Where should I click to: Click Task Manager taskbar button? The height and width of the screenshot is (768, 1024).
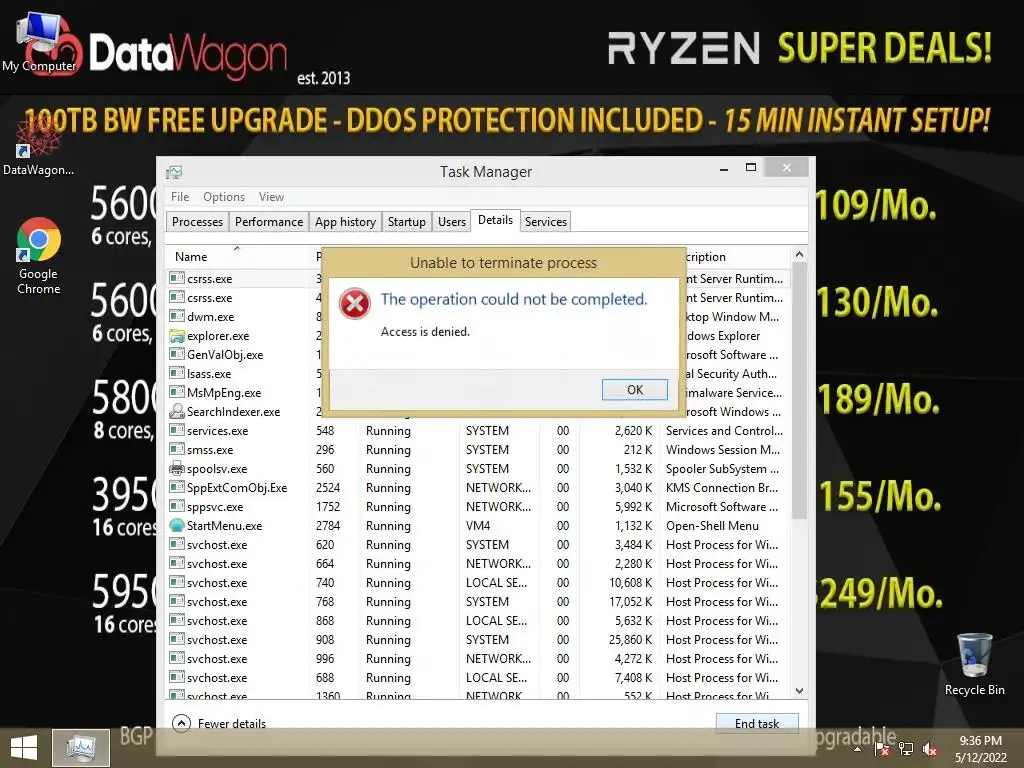(81, 748)
